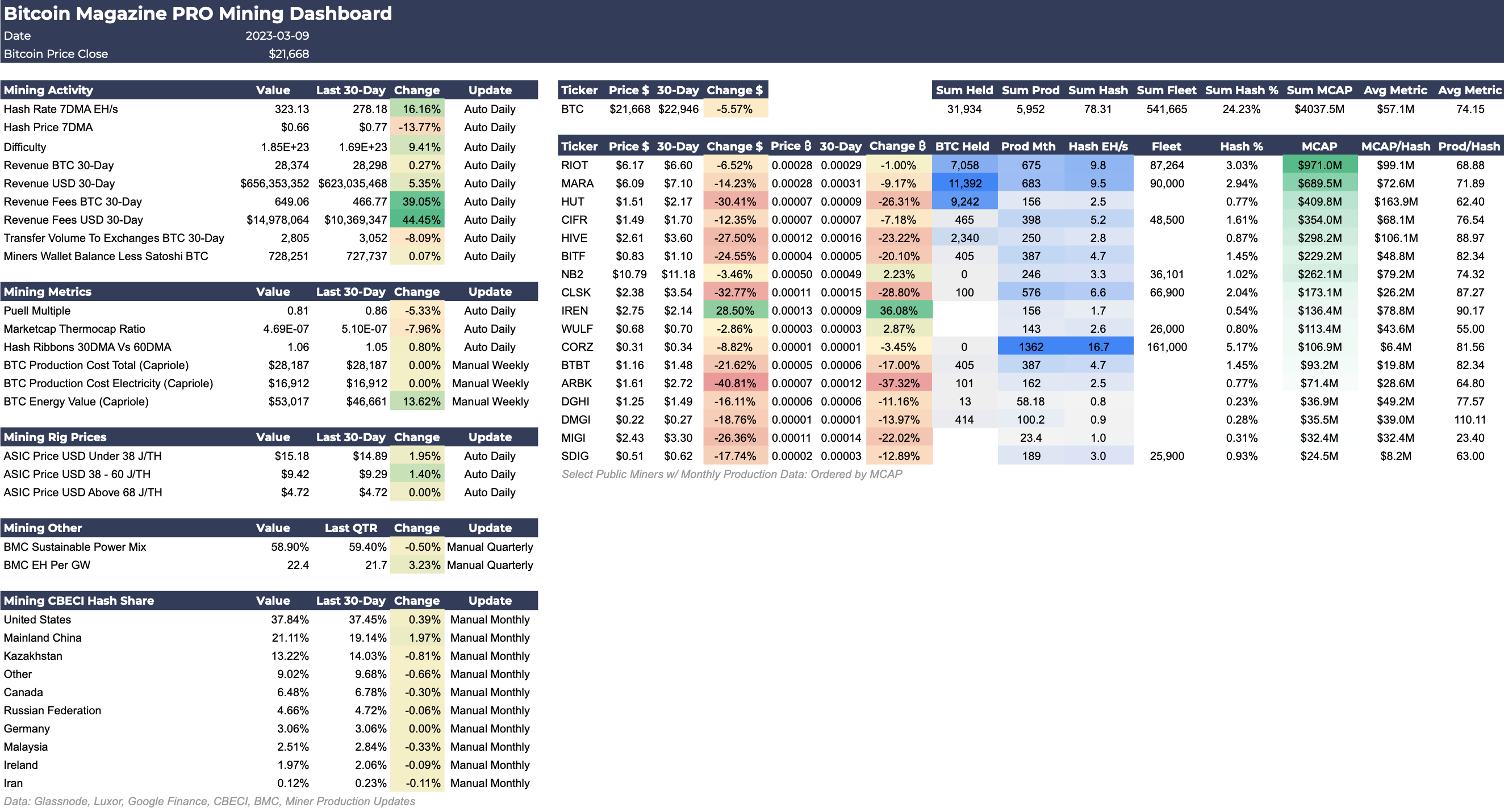Click the United States hash share 37.84%

(x=290, y=620)
